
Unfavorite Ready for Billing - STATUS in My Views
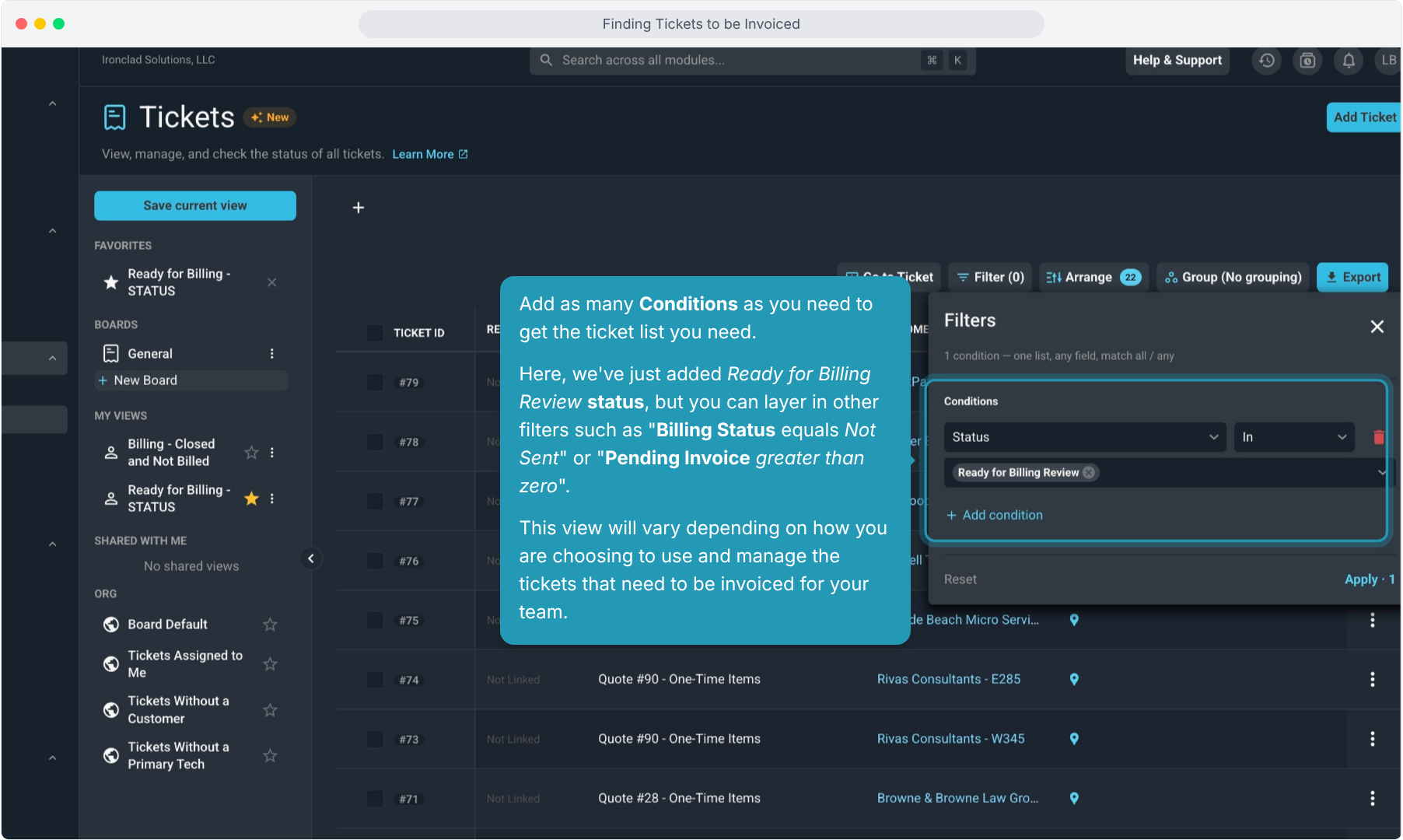tap(251, 499)
